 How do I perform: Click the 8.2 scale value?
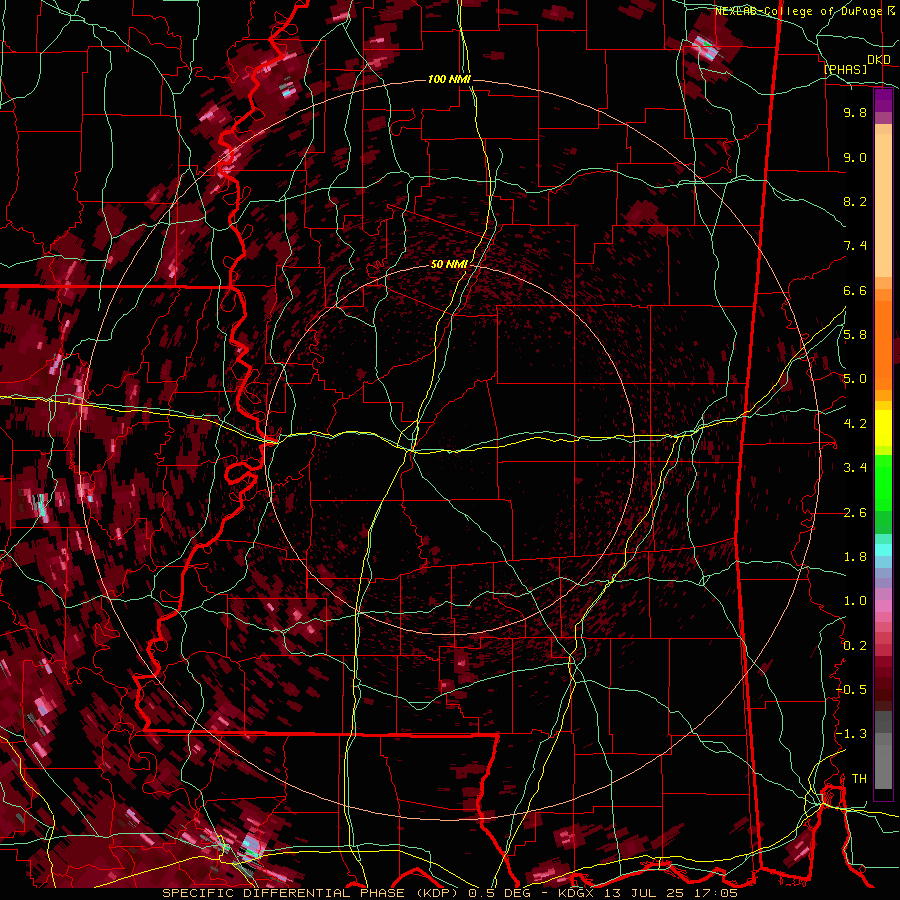855,201
